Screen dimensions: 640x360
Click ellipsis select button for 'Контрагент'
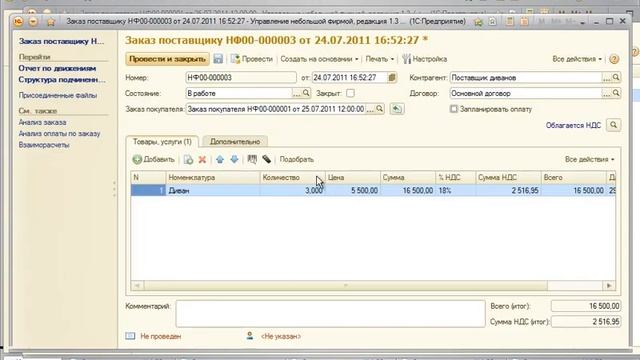click(x=607, y=78)
